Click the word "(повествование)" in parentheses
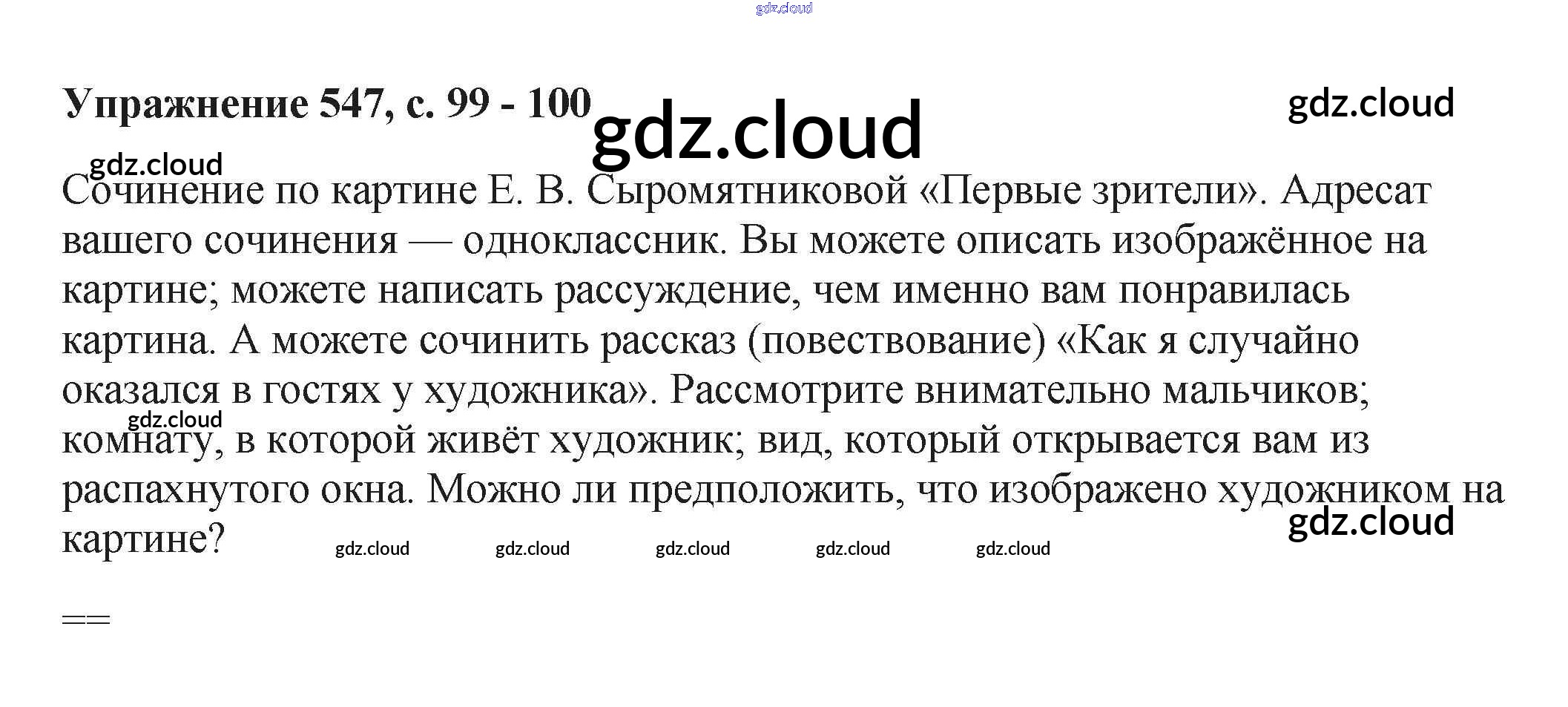Screen dimensions: 1568x707 897,341
